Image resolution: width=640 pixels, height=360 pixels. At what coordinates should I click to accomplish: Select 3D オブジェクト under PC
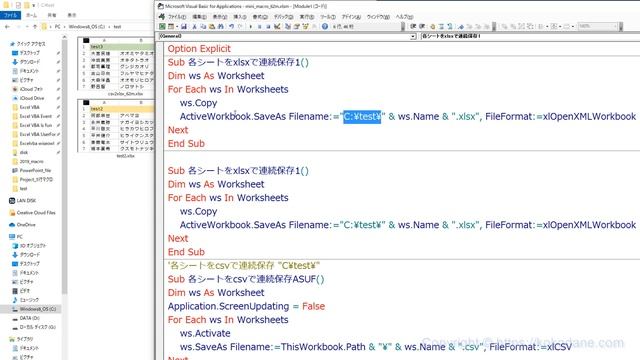coord(33,246)
